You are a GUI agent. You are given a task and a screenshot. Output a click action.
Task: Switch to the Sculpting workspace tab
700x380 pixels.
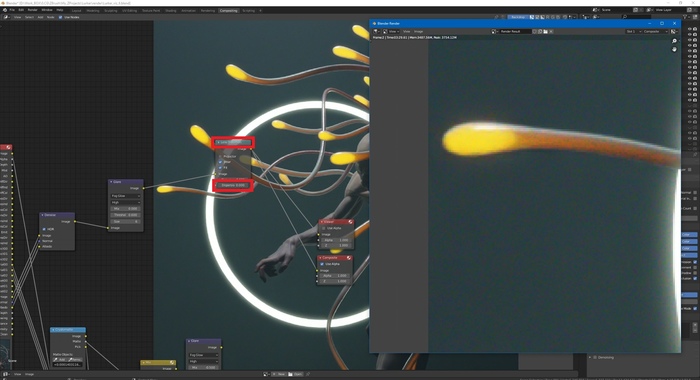[x=111, y=10]
